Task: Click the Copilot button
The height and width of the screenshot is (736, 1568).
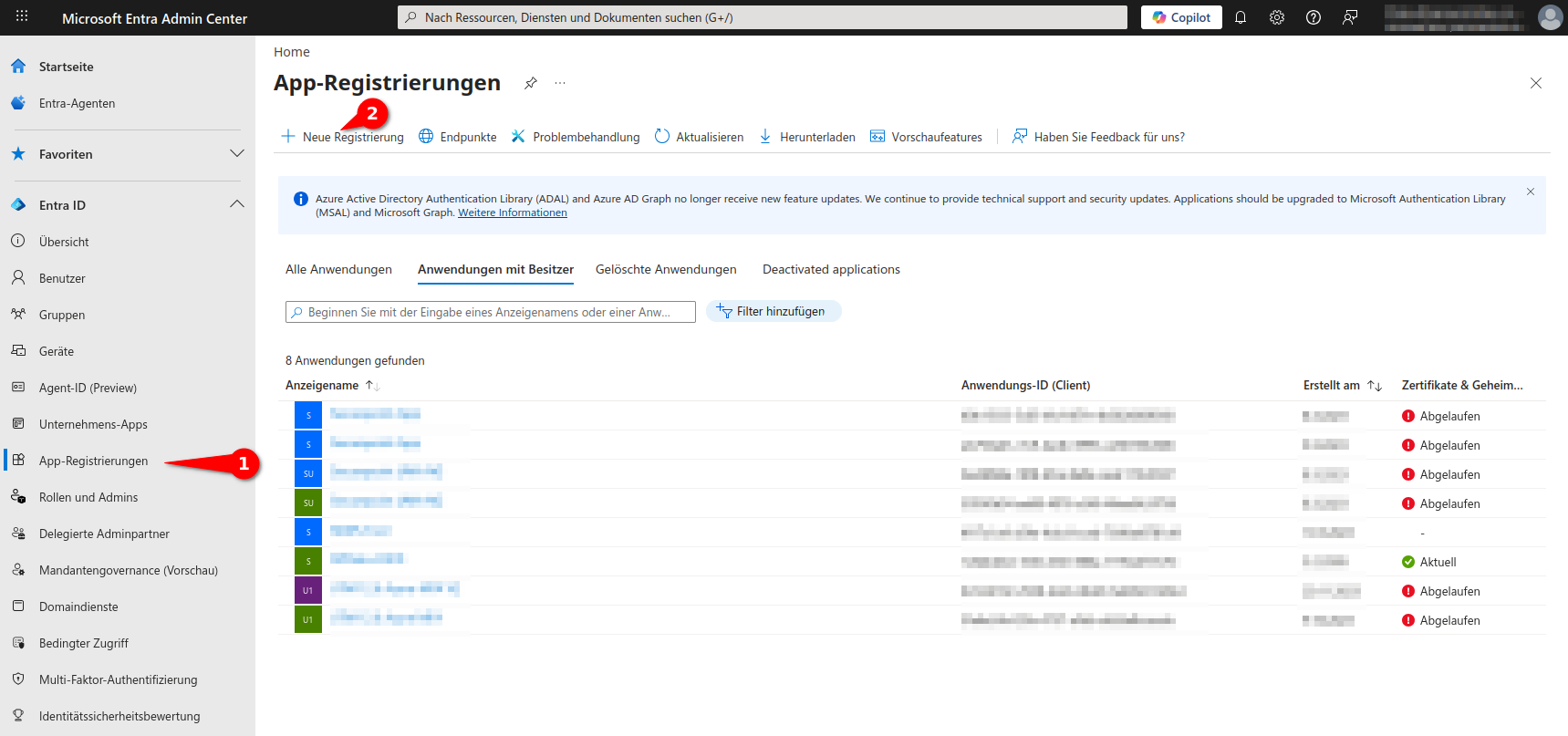Action: tap(1181, 17)
